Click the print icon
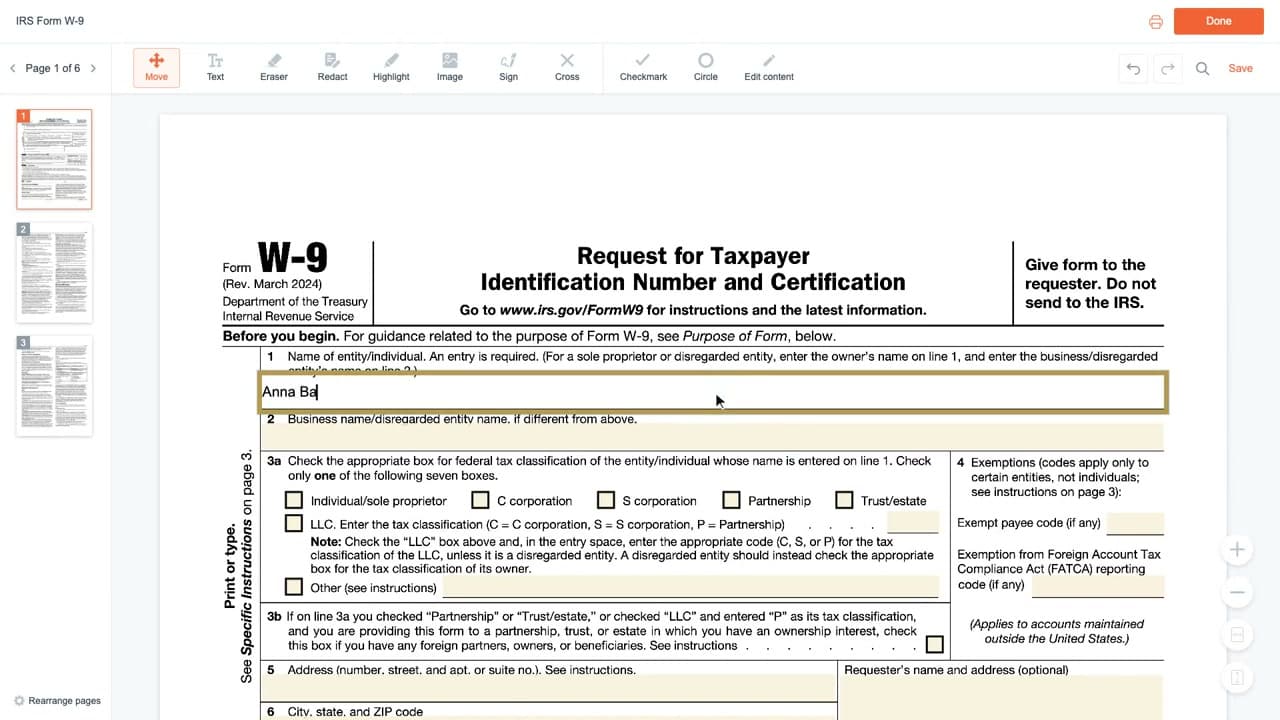Screen dimensions: 1280x720 click(1156, 21)
